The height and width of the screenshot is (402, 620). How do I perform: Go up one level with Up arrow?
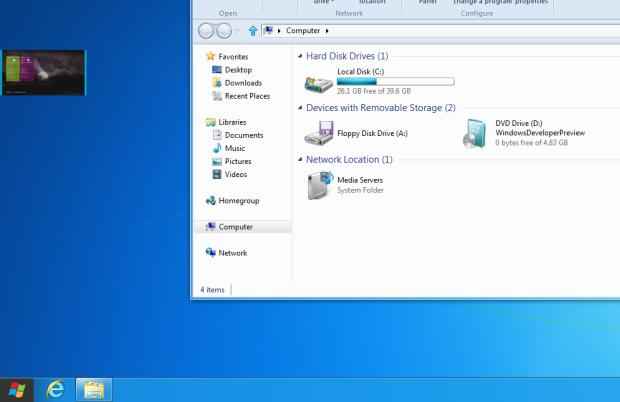[x=253, y=30]
